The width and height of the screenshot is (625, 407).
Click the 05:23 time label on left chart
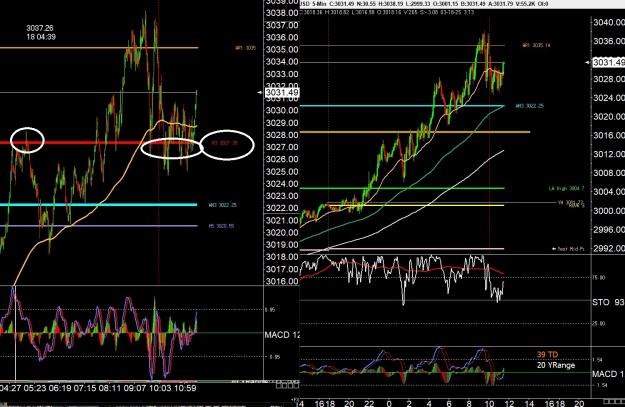(35, 388)
